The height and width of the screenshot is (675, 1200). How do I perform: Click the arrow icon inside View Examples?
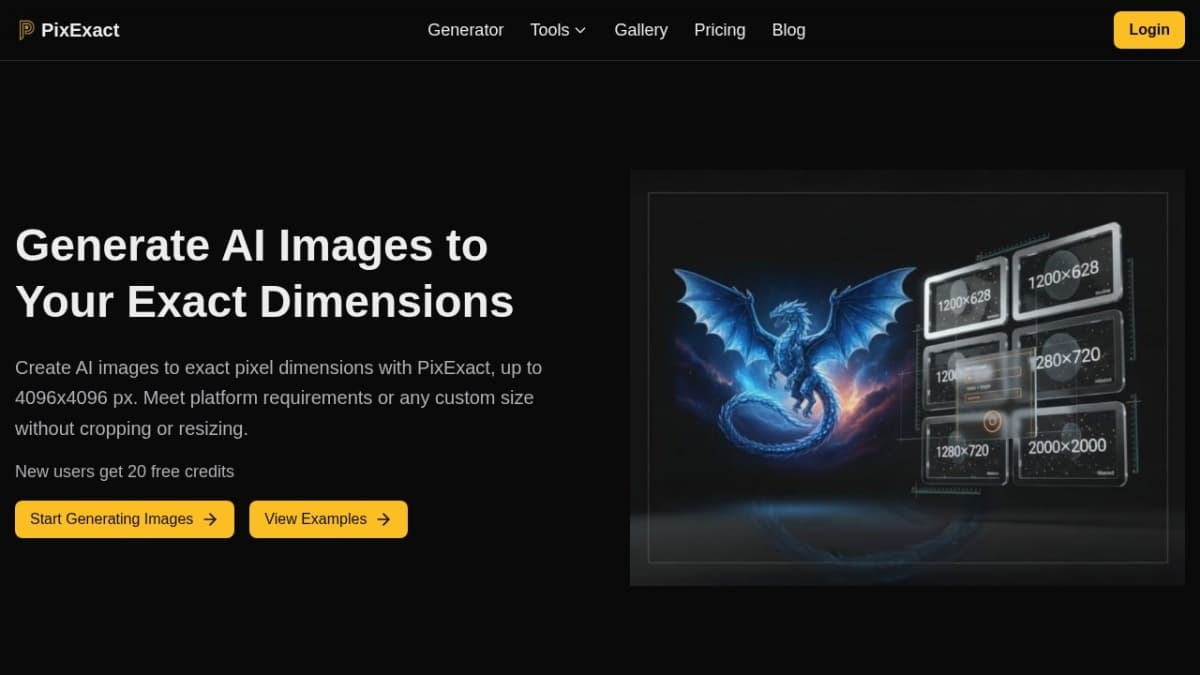coord(383,519)
